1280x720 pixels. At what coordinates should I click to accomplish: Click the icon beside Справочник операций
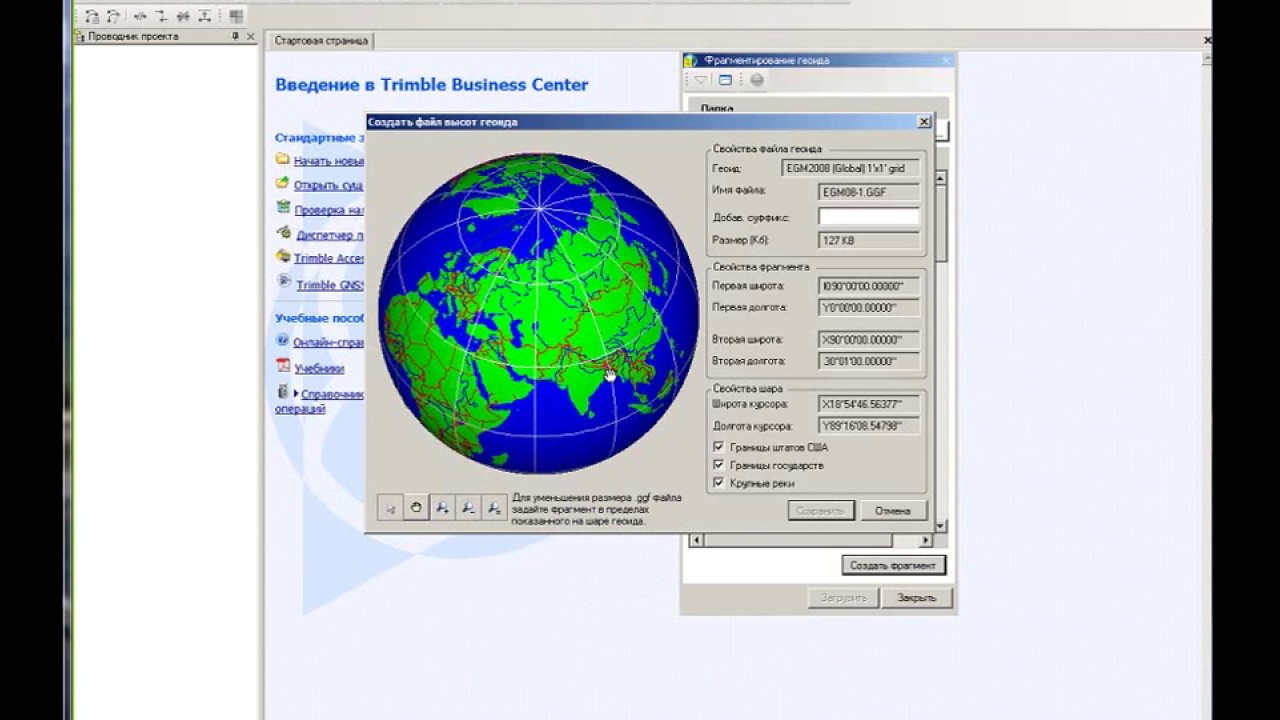283,393
